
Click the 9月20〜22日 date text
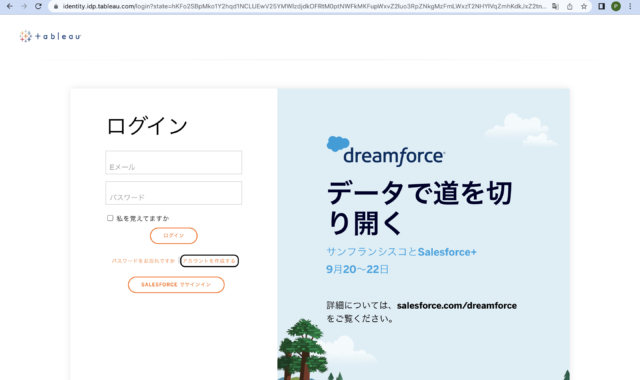(x=357, y=269)
